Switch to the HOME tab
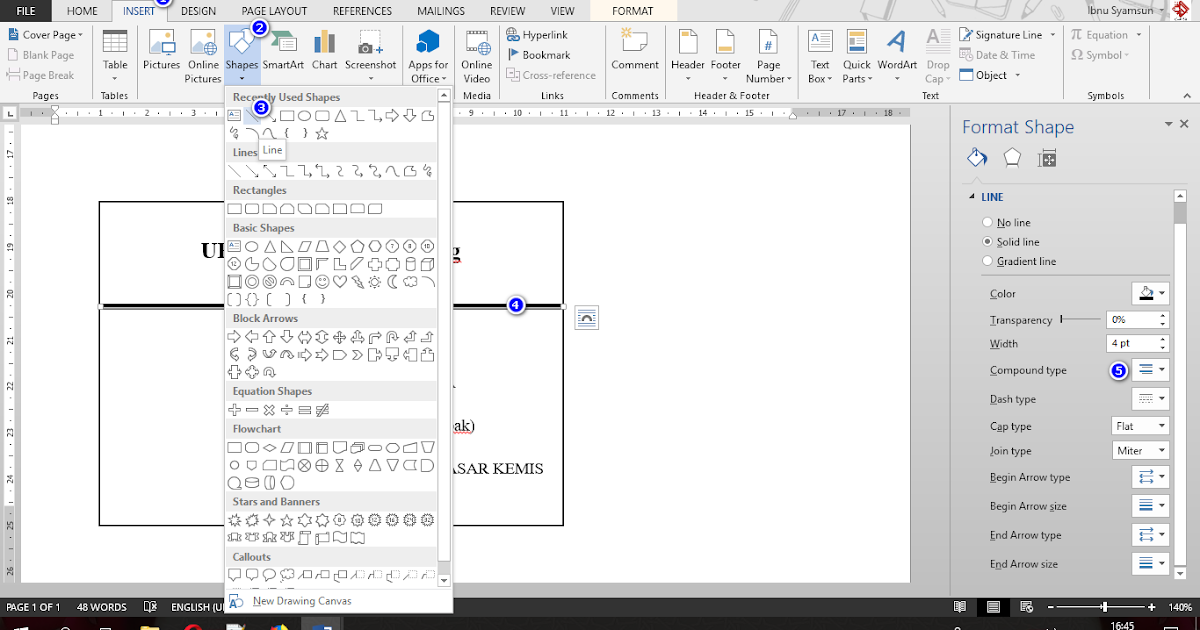This screenshot has width=1200, height=630. coord(82,11)
